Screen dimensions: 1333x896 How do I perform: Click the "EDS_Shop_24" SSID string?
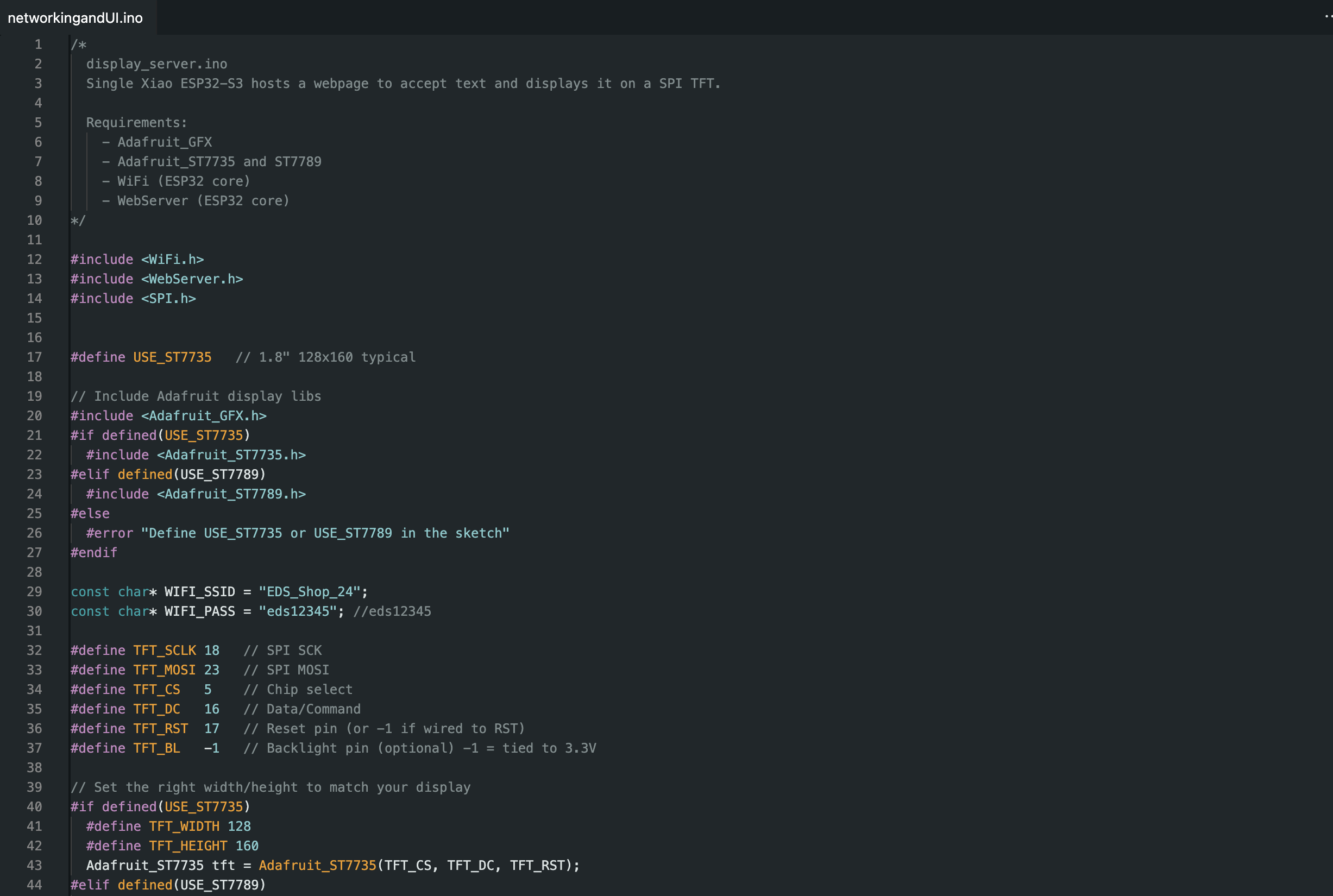click(309, 591)
